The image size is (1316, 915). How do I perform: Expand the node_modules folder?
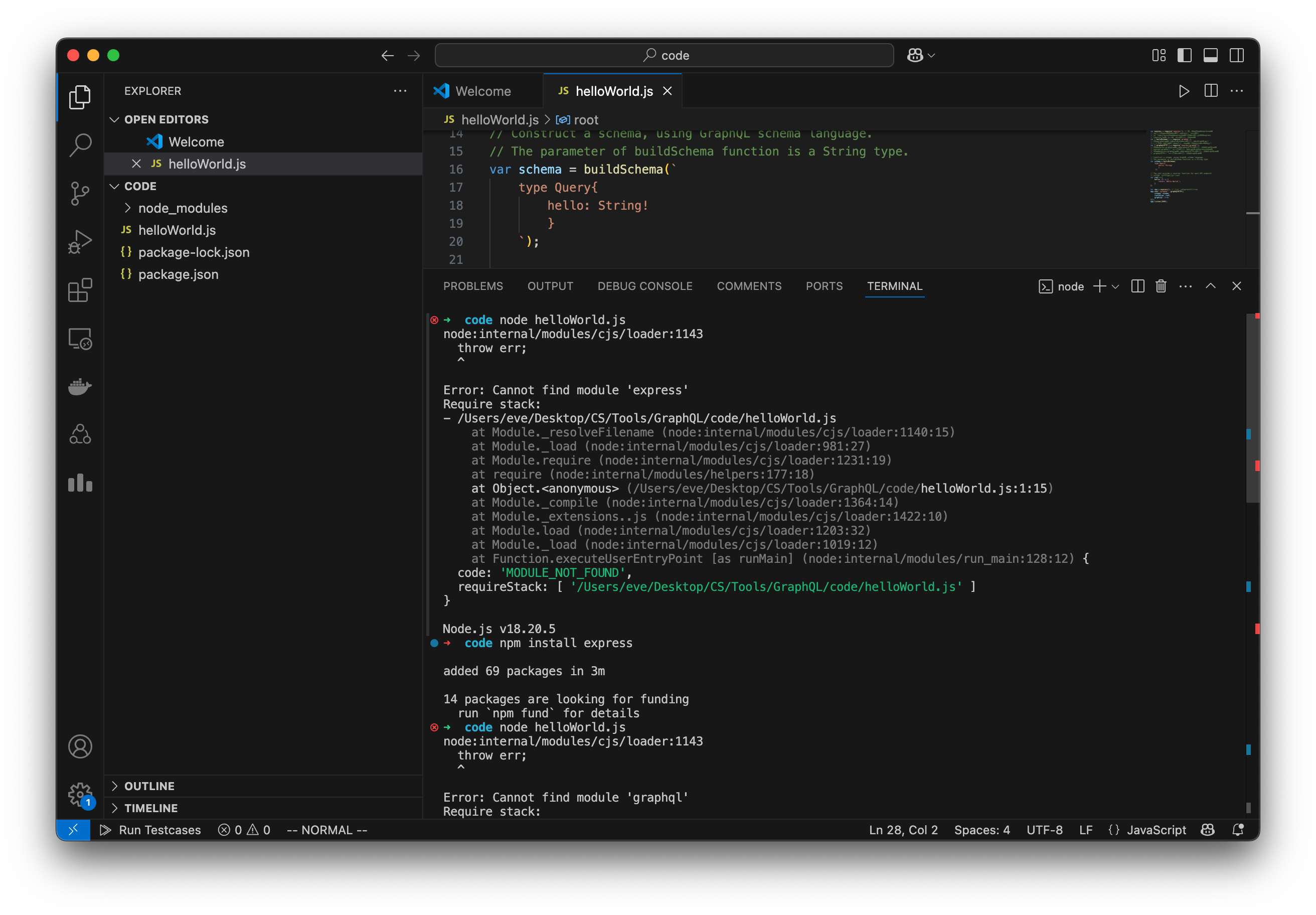point(127,208)
